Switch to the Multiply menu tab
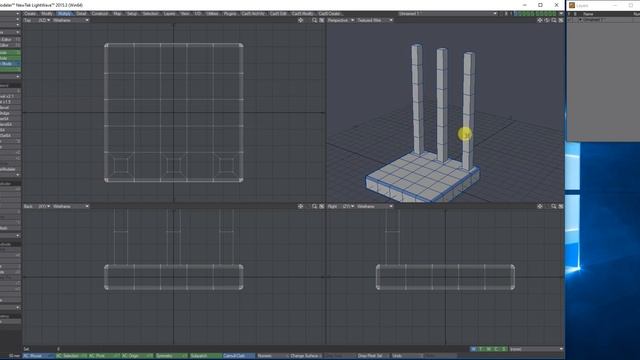The image size is (640, 360). tap(64, 13)
